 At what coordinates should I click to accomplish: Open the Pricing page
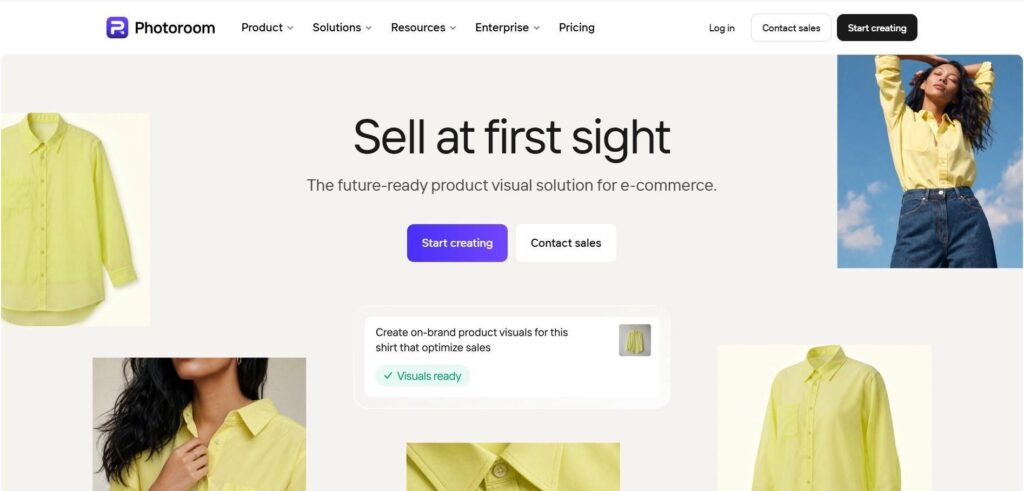tap(577, 27)
